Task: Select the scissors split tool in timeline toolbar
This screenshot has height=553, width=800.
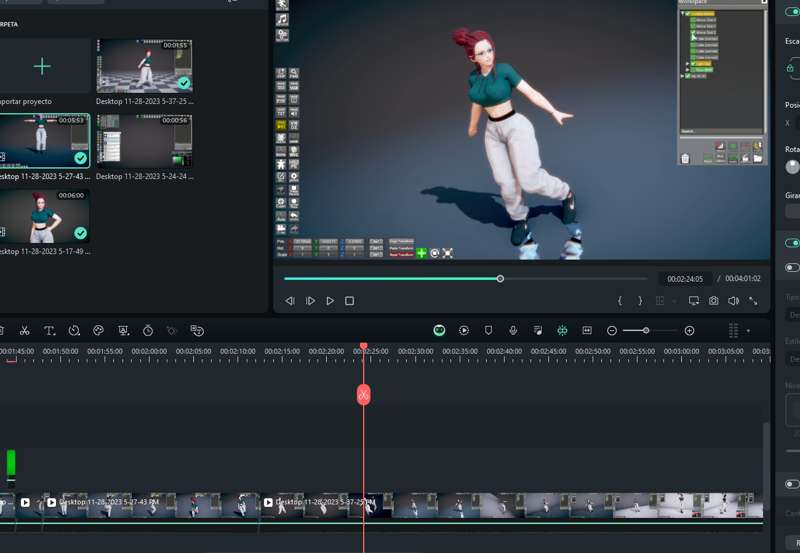Action: [24, 331]
